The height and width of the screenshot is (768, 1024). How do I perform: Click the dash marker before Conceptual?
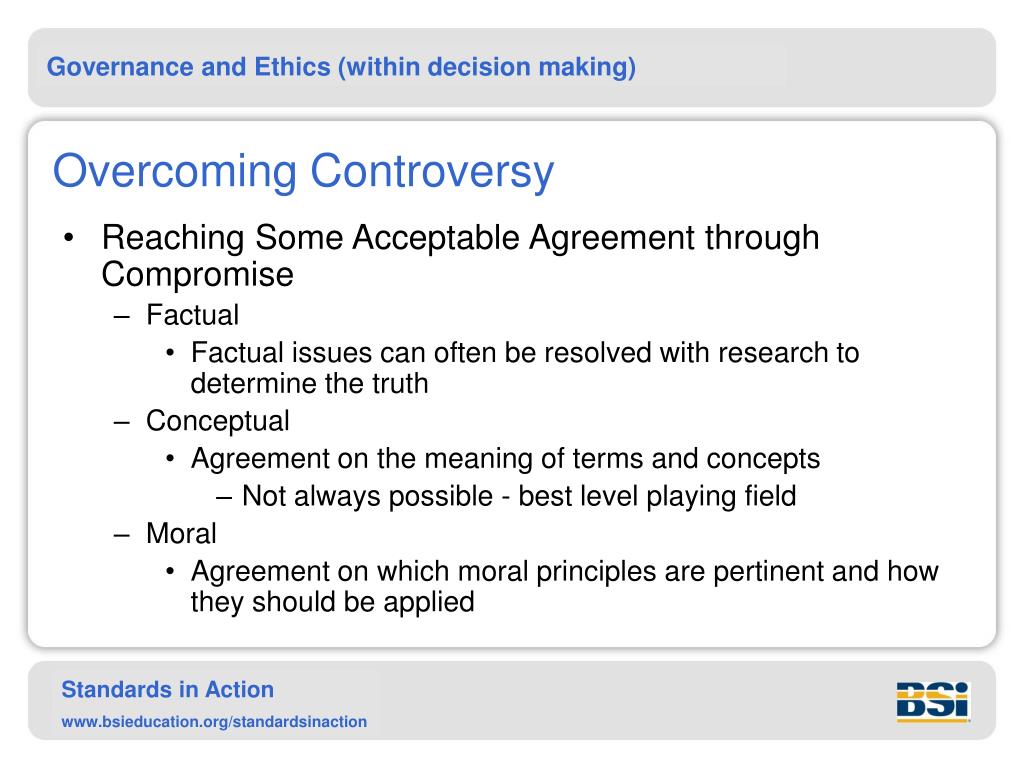121,423
